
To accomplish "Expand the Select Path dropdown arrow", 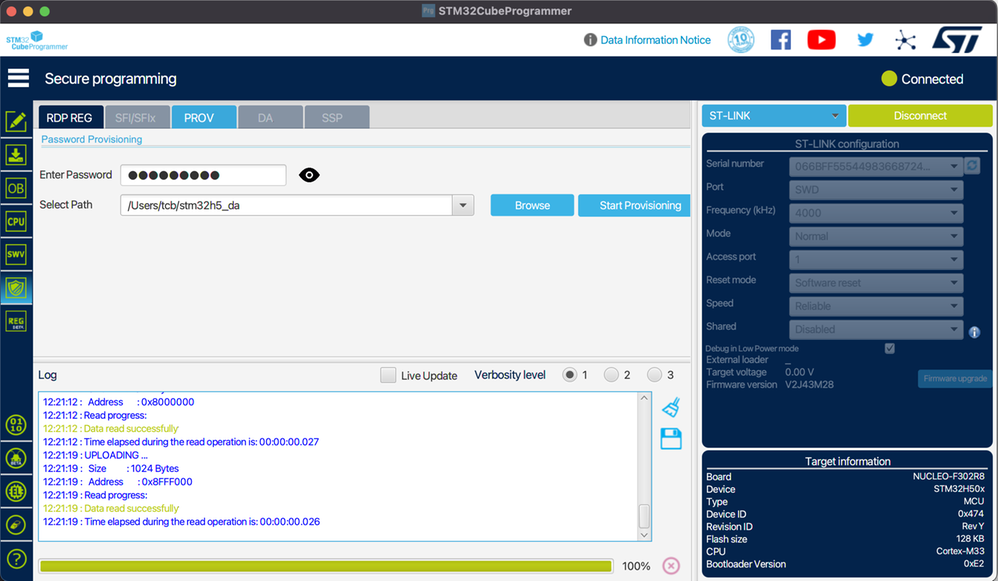I will pyautogui.click(x=463, y=206).
